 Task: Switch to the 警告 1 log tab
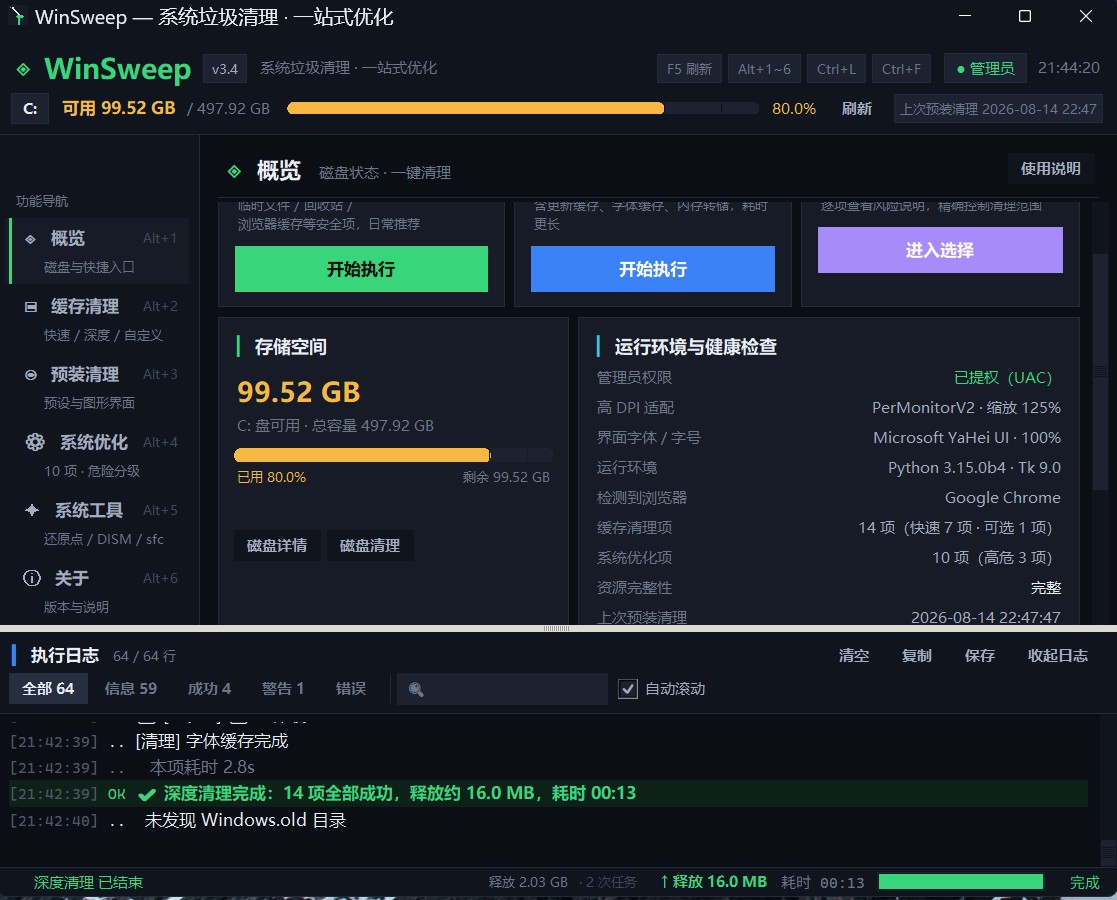coord(283,689)
